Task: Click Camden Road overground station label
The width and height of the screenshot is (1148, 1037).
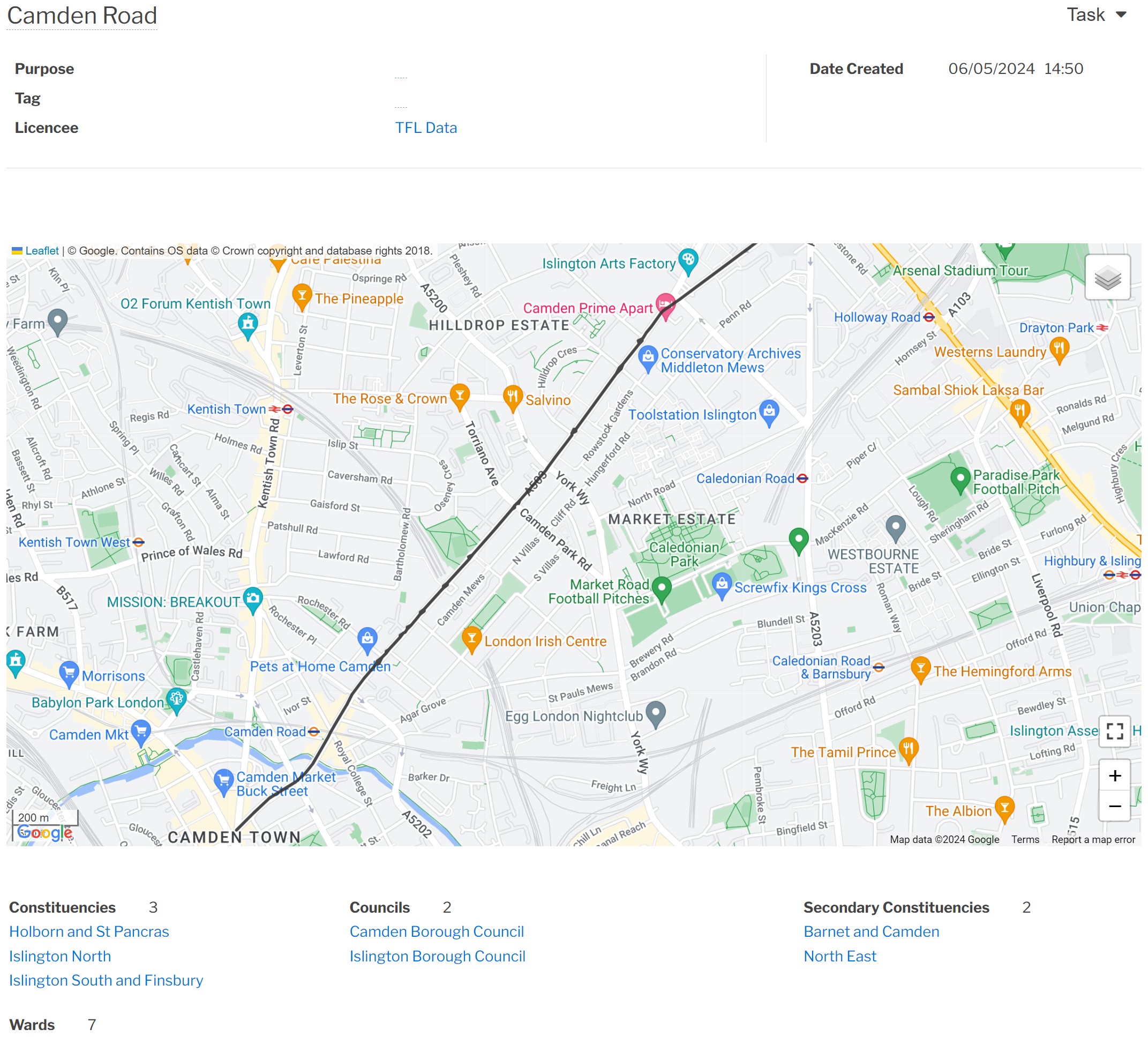Action: coord(265,732)
